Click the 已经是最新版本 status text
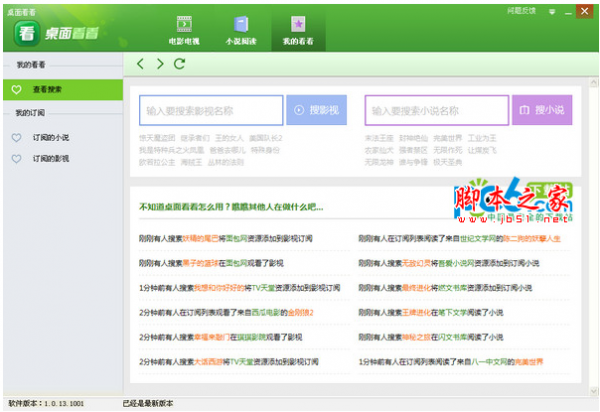 (x=148, y=404)
